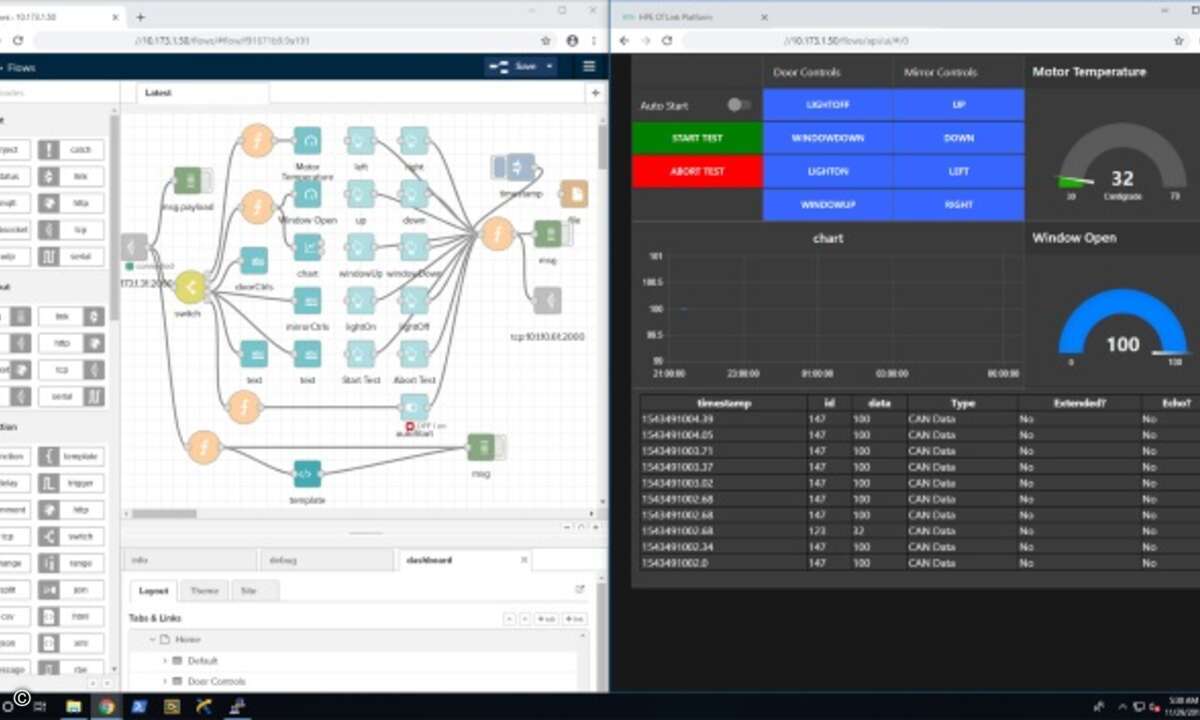Select the dashboard sidebar tab

click(x=465, y=560)
